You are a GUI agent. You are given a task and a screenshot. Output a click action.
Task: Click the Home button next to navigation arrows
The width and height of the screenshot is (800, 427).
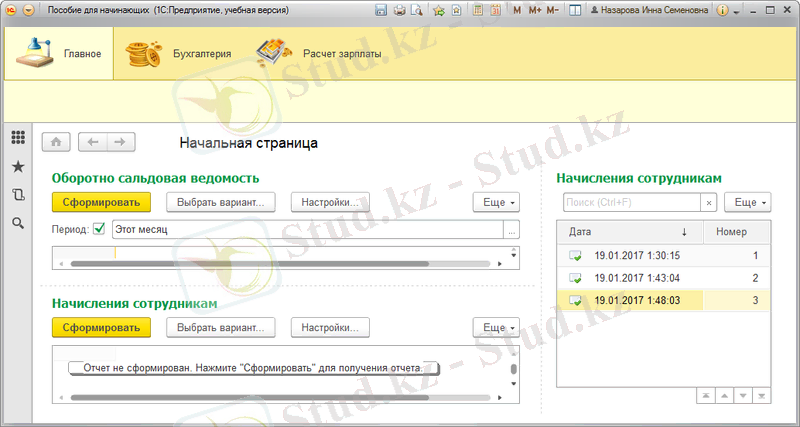(x=55, y=142)
